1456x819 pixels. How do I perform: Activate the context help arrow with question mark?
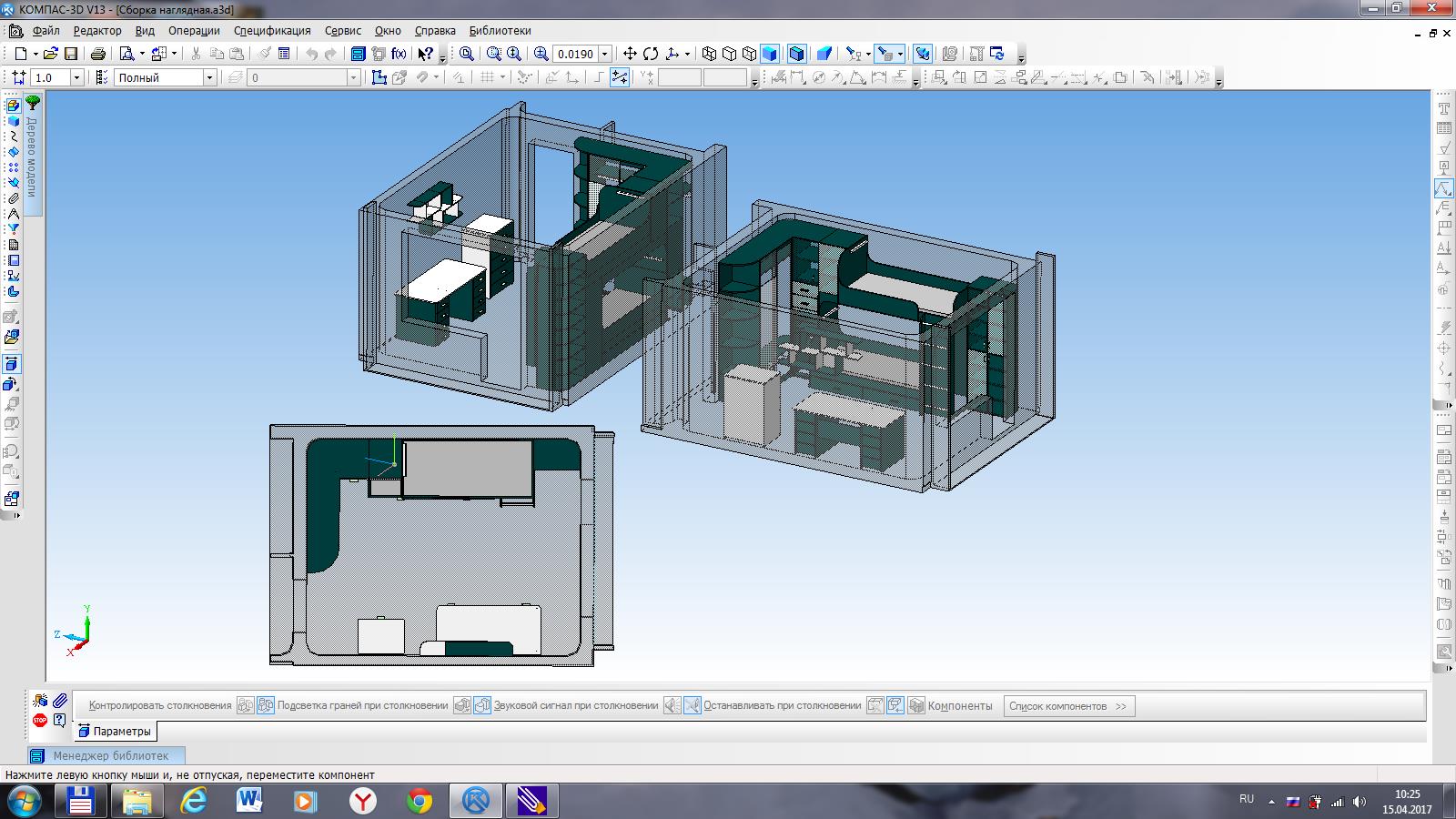tap(426, 54)
